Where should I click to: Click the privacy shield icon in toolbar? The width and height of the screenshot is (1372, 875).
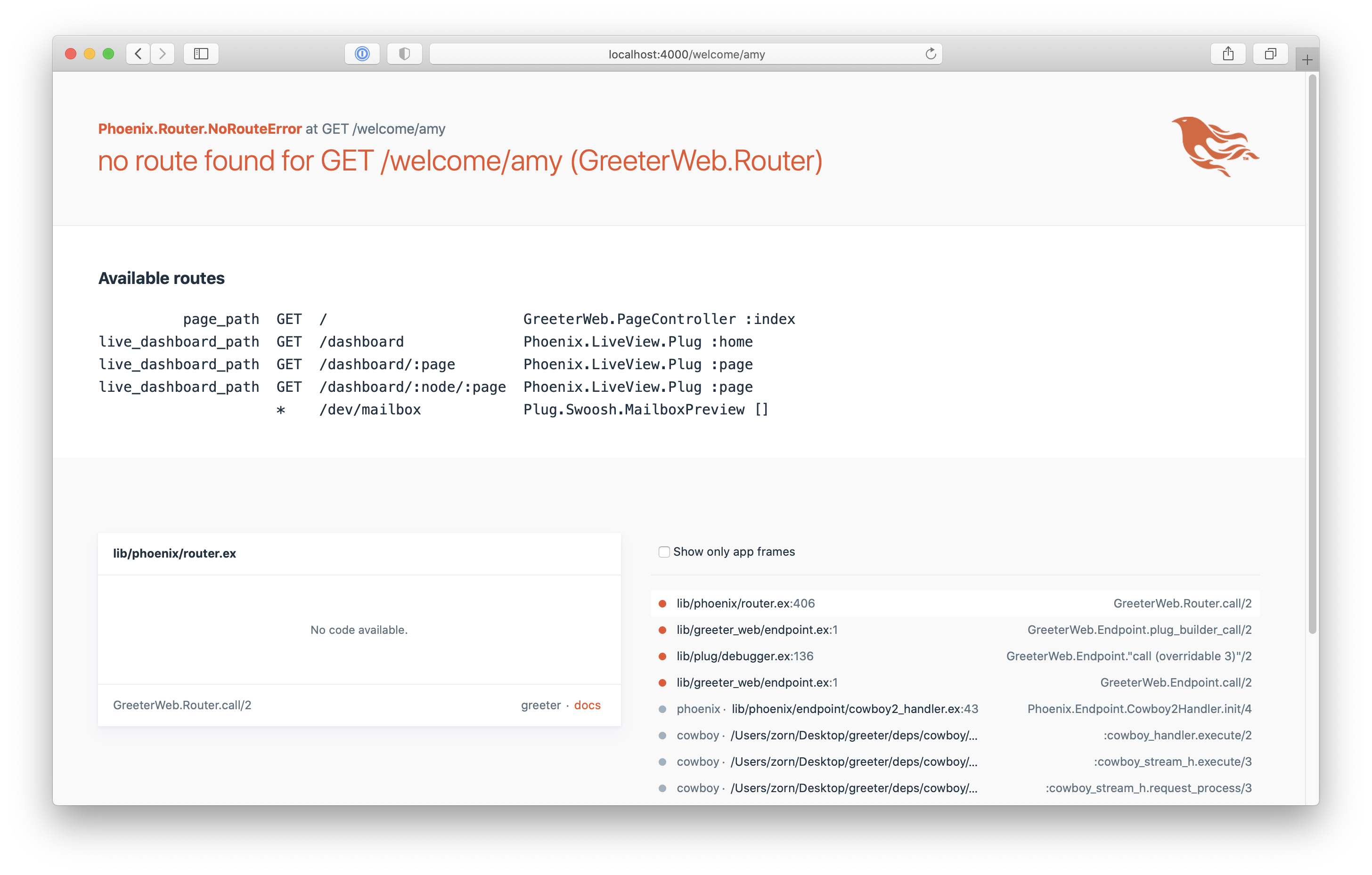pos(405,54)
